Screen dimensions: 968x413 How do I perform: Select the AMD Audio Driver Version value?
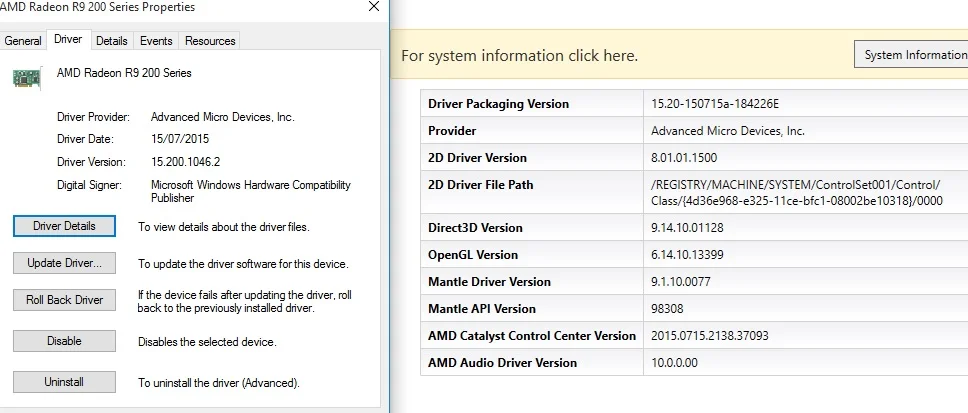point(674,363)
